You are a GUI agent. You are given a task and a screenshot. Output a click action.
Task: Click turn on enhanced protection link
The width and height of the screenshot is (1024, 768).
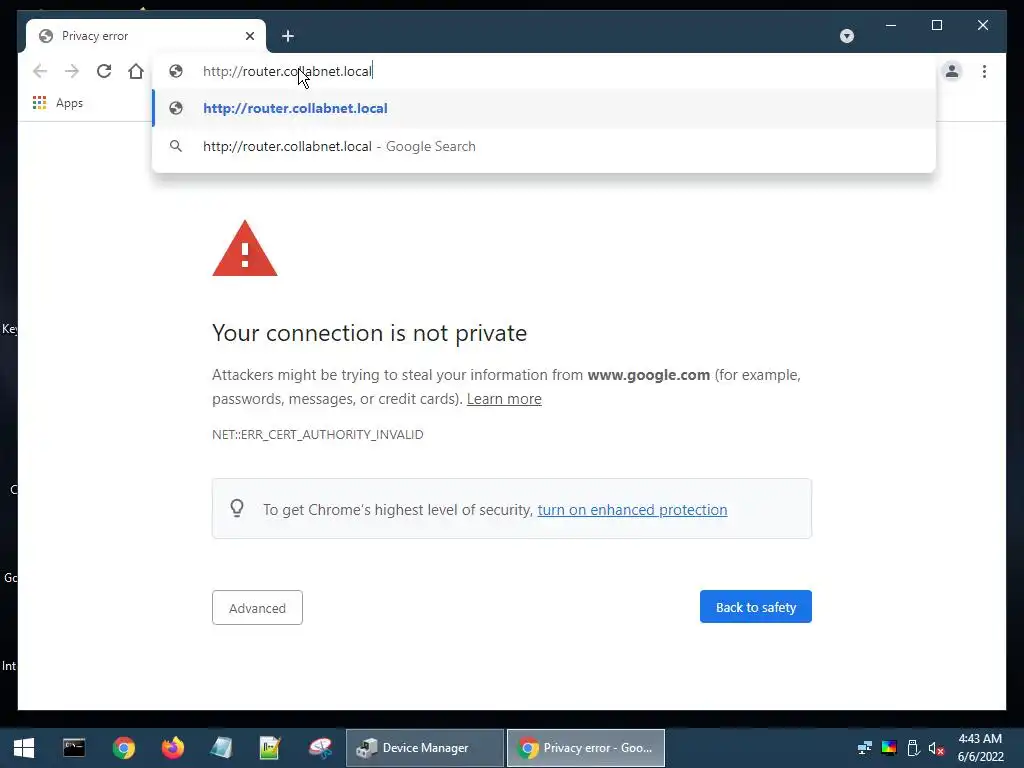pyautogui.click(x=632, y=509)
